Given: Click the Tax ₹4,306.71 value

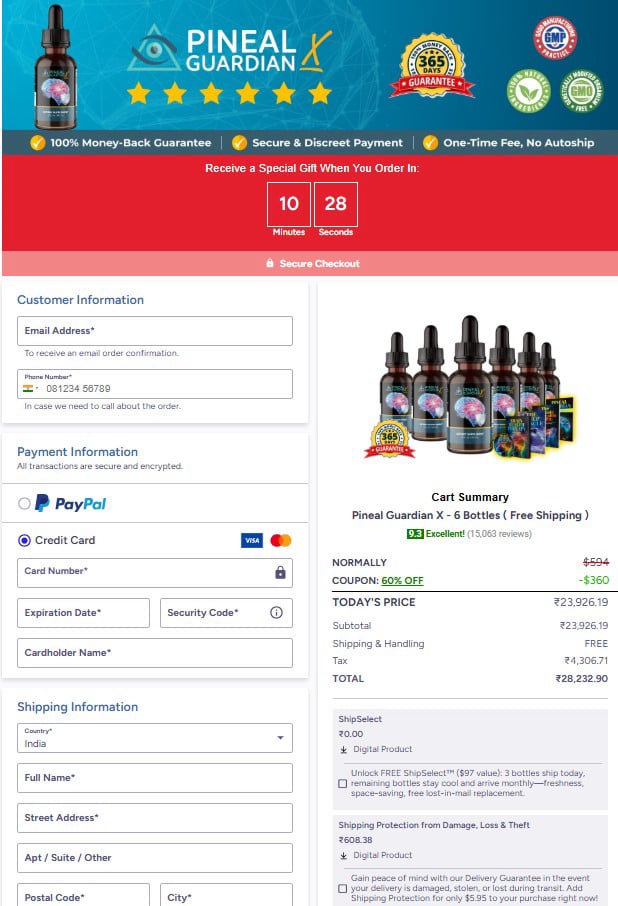Looking at the screenshot, I should 586,660.
